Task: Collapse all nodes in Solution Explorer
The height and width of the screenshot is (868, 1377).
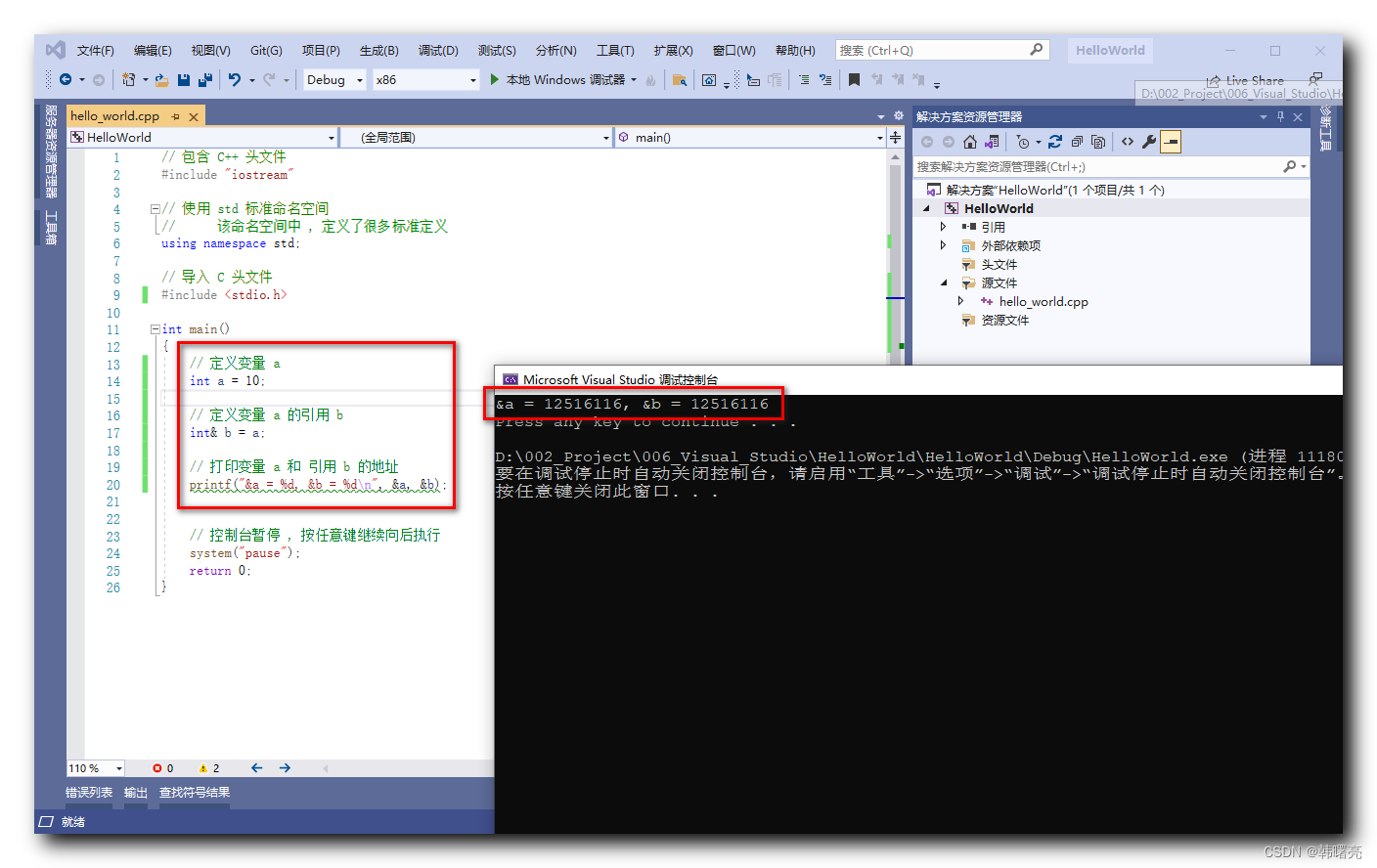Action: (1077, 142)
